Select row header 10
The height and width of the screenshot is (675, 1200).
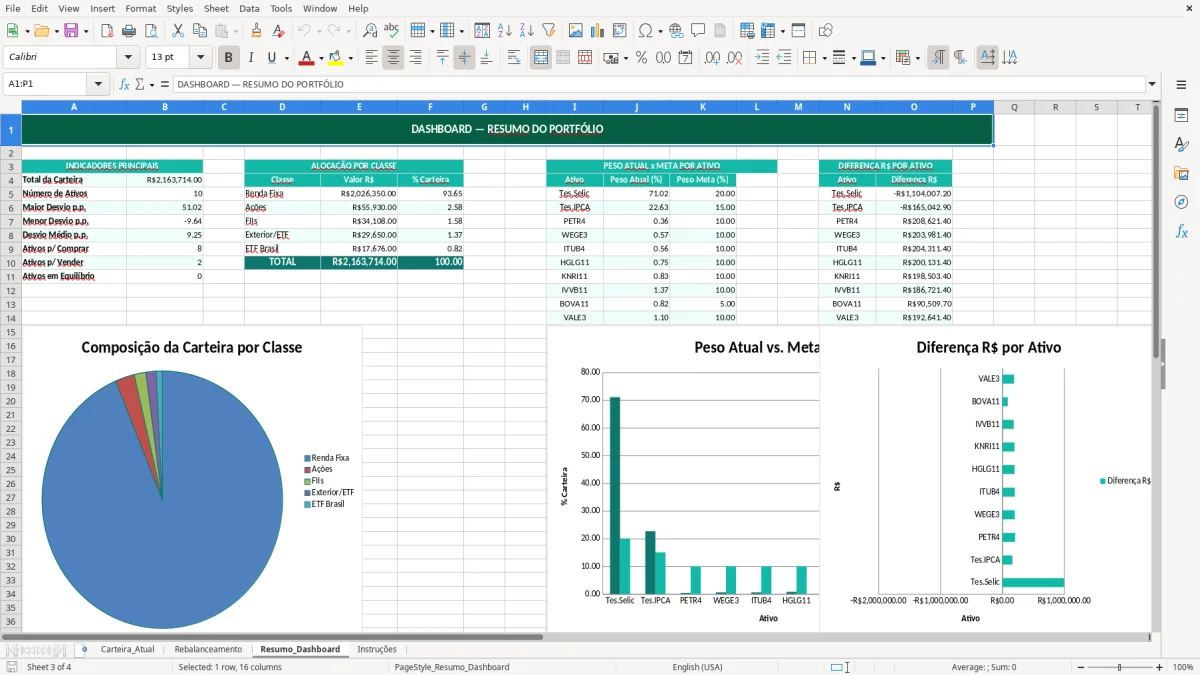[x=10, y=262]
